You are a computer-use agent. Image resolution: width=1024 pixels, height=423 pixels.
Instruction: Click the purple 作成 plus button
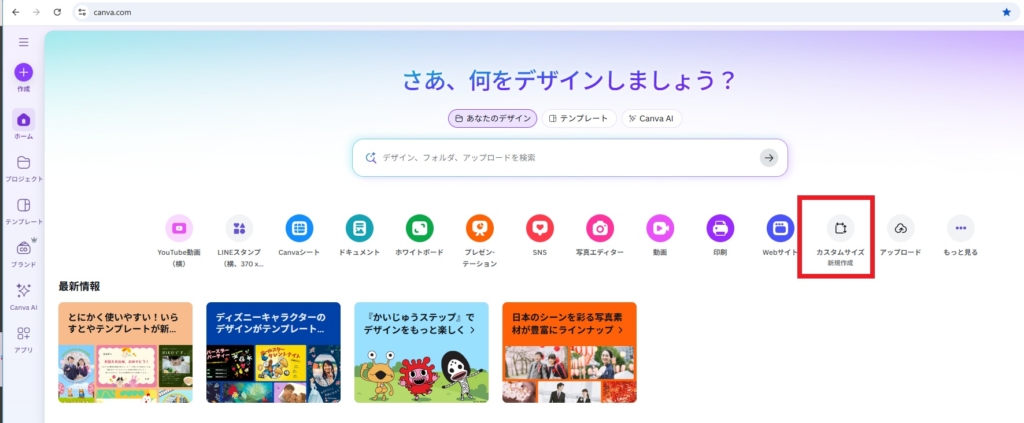24,72
